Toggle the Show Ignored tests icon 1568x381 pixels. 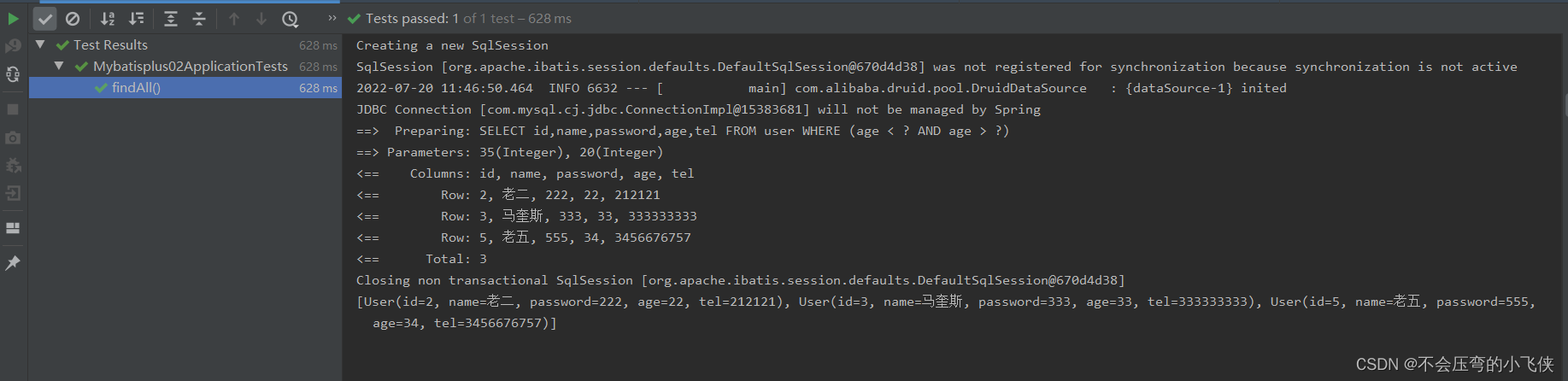(x=73, y=18)
